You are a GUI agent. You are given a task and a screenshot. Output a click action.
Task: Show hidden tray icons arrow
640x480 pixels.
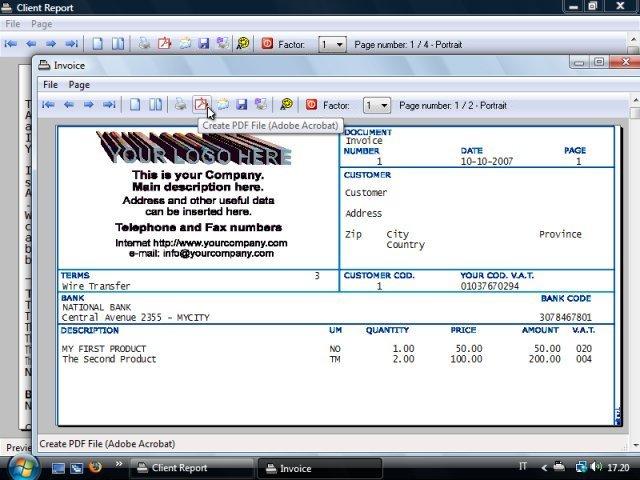(x=544, y=467)
